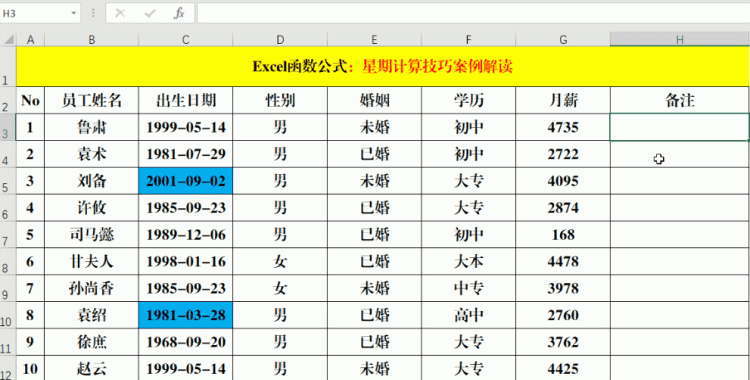Select the salary cell 3762
The image size is (750, 380).
[563, 342]
